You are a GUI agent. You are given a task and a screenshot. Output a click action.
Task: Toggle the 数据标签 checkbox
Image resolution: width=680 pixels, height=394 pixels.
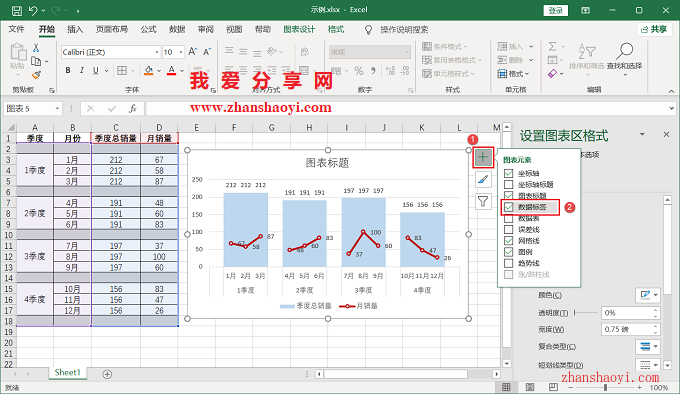click(x=509, y=207)
